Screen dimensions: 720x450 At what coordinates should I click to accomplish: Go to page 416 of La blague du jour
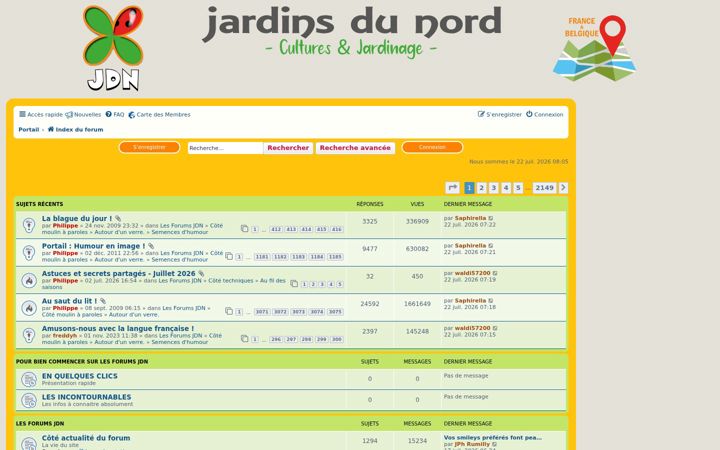[337, 229]
